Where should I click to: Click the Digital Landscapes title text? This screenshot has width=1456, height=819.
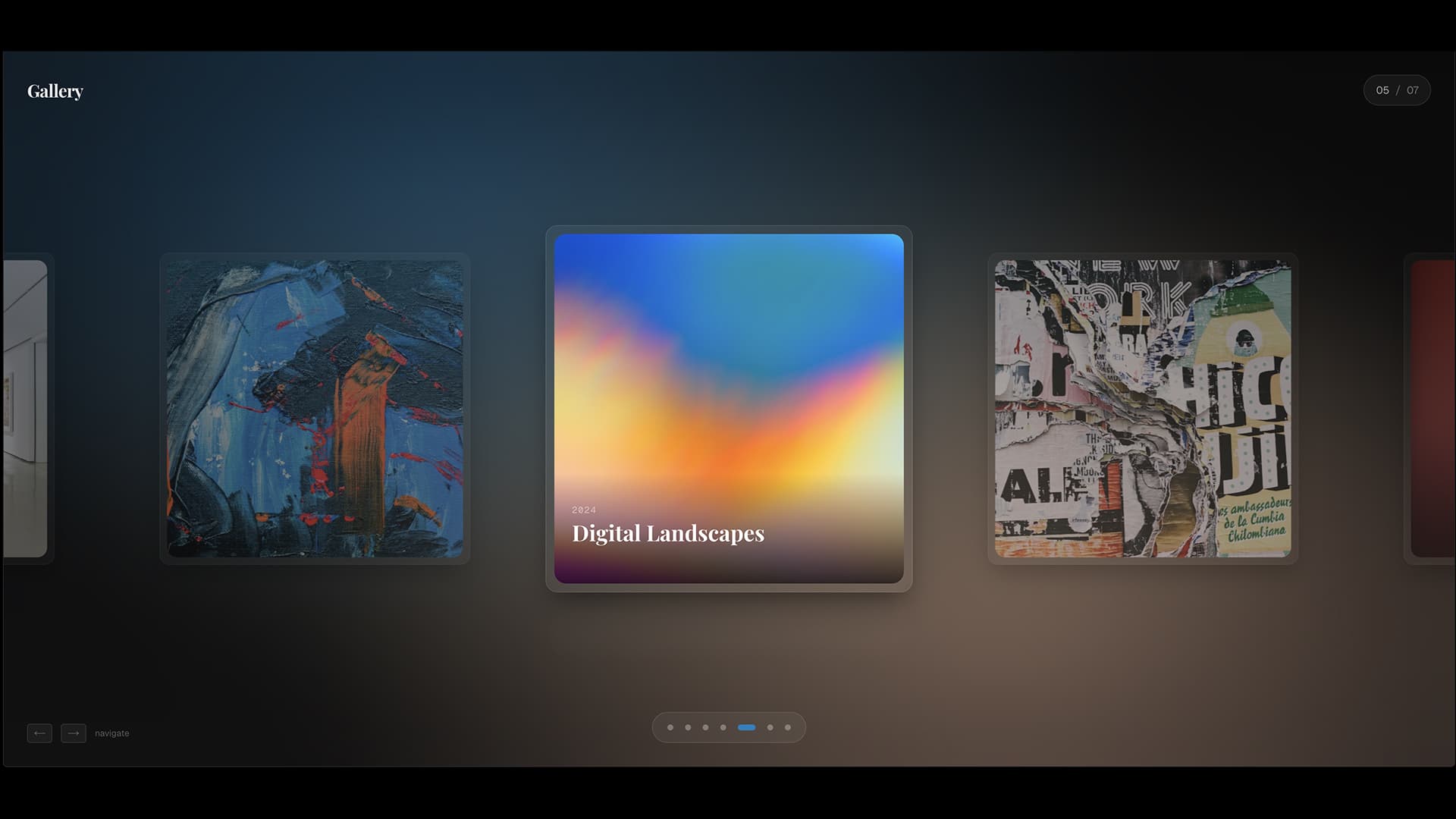[668, 533]
